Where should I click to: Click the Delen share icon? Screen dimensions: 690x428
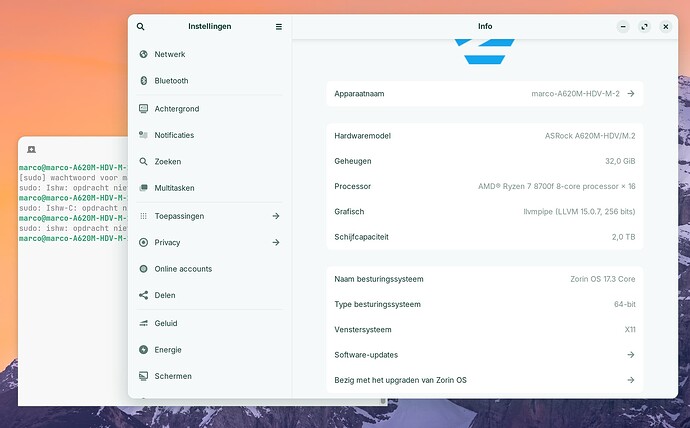click(x=143, y=295)
